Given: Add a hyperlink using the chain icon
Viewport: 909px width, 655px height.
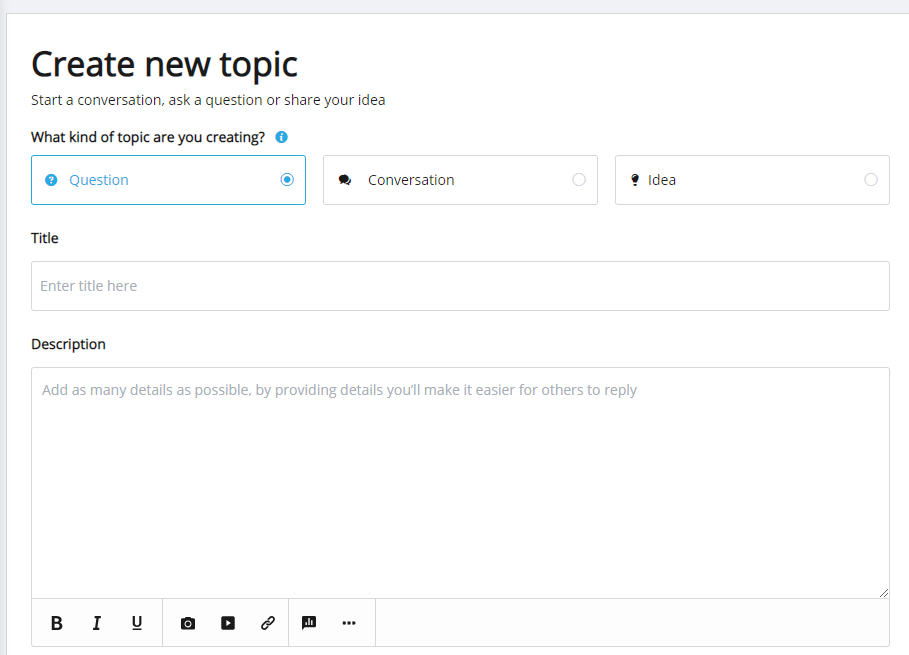Looking at the screenshot, I should [x=268, y=623].
